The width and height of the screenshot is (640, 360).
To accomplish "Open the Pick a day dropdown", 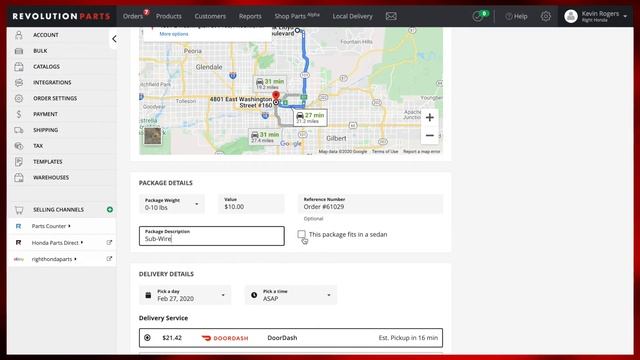I will tap(185, 295).
